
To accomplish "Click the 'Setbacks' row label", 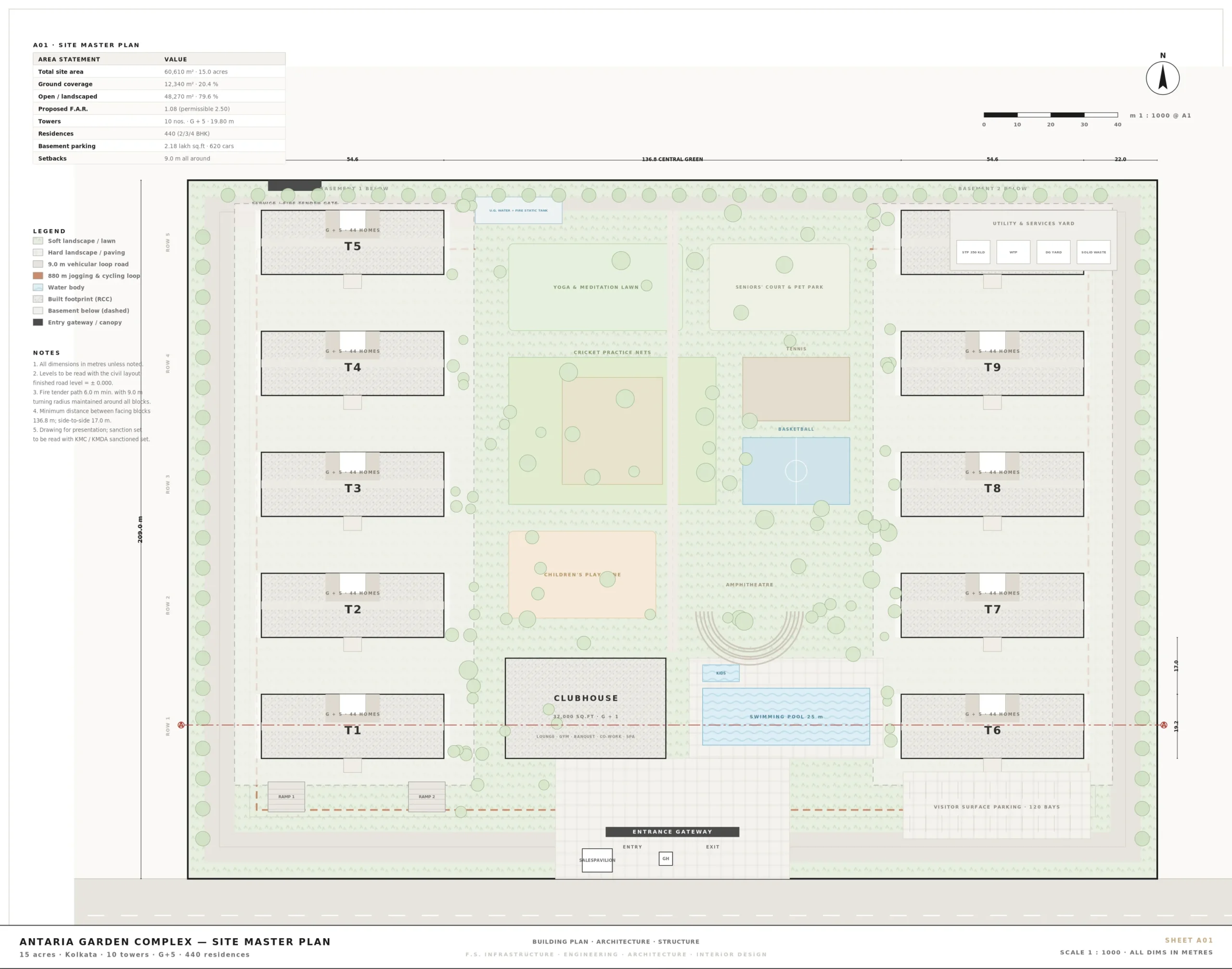I will (x=52, y=159).
